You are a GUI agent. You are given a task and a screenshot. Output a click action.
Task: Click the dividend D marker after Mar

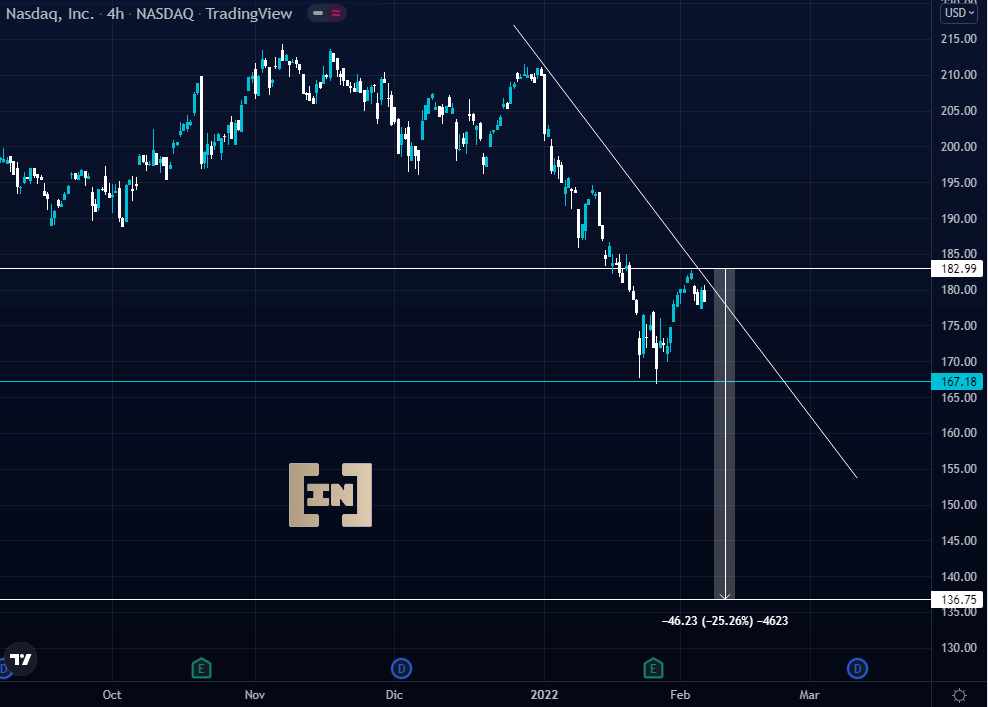(x=857, y=668)
